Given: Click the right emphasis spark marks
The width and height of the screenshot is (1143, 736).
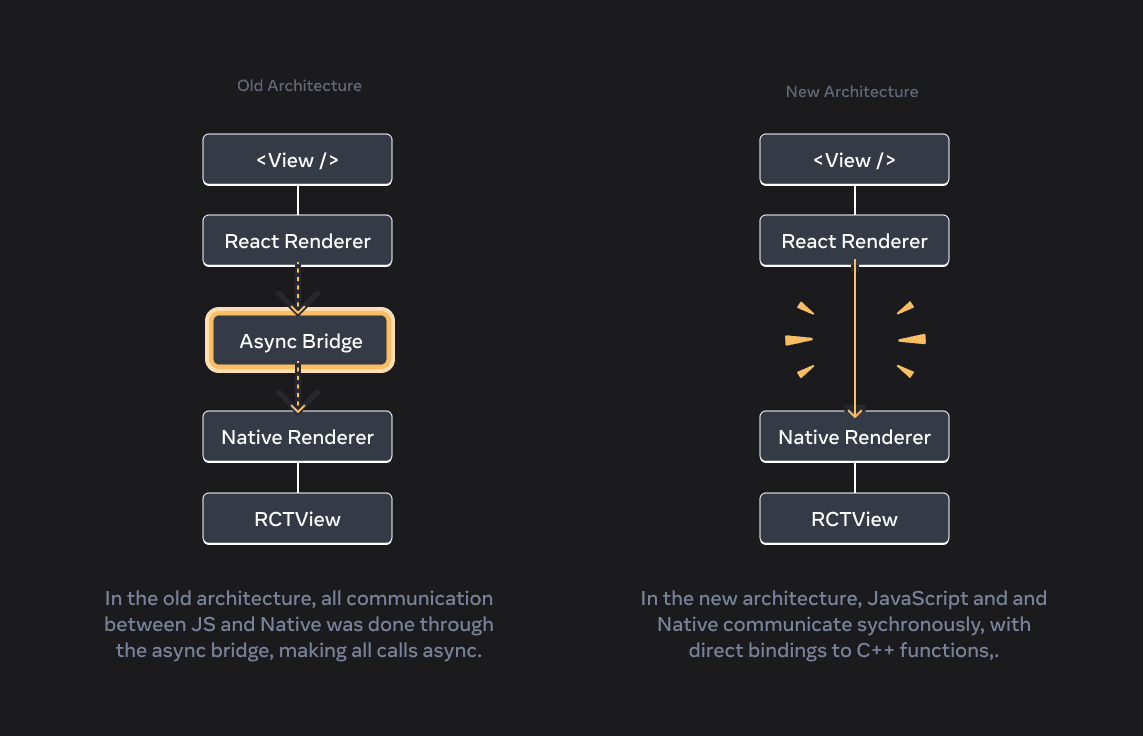Looking at the screenshot, I should click(x=908, y=340).
